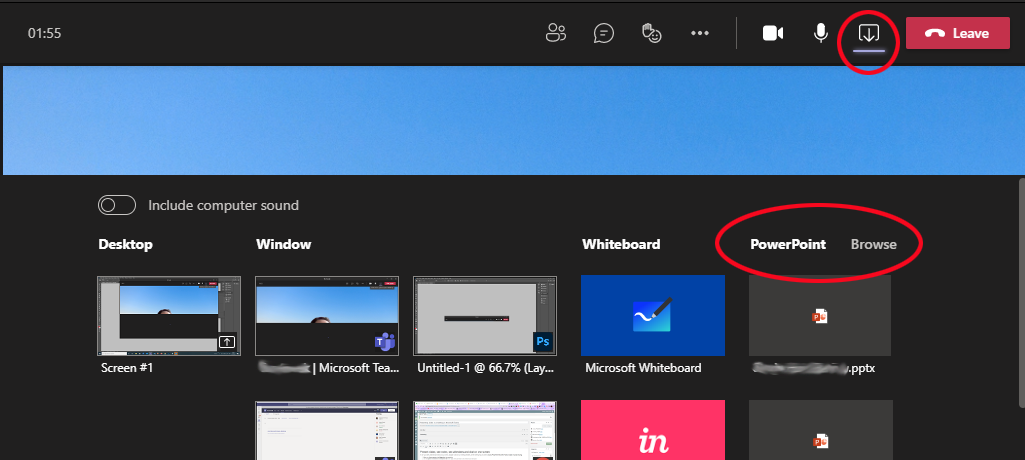Browse for a PowerPoint file

[x=873, y=244]
